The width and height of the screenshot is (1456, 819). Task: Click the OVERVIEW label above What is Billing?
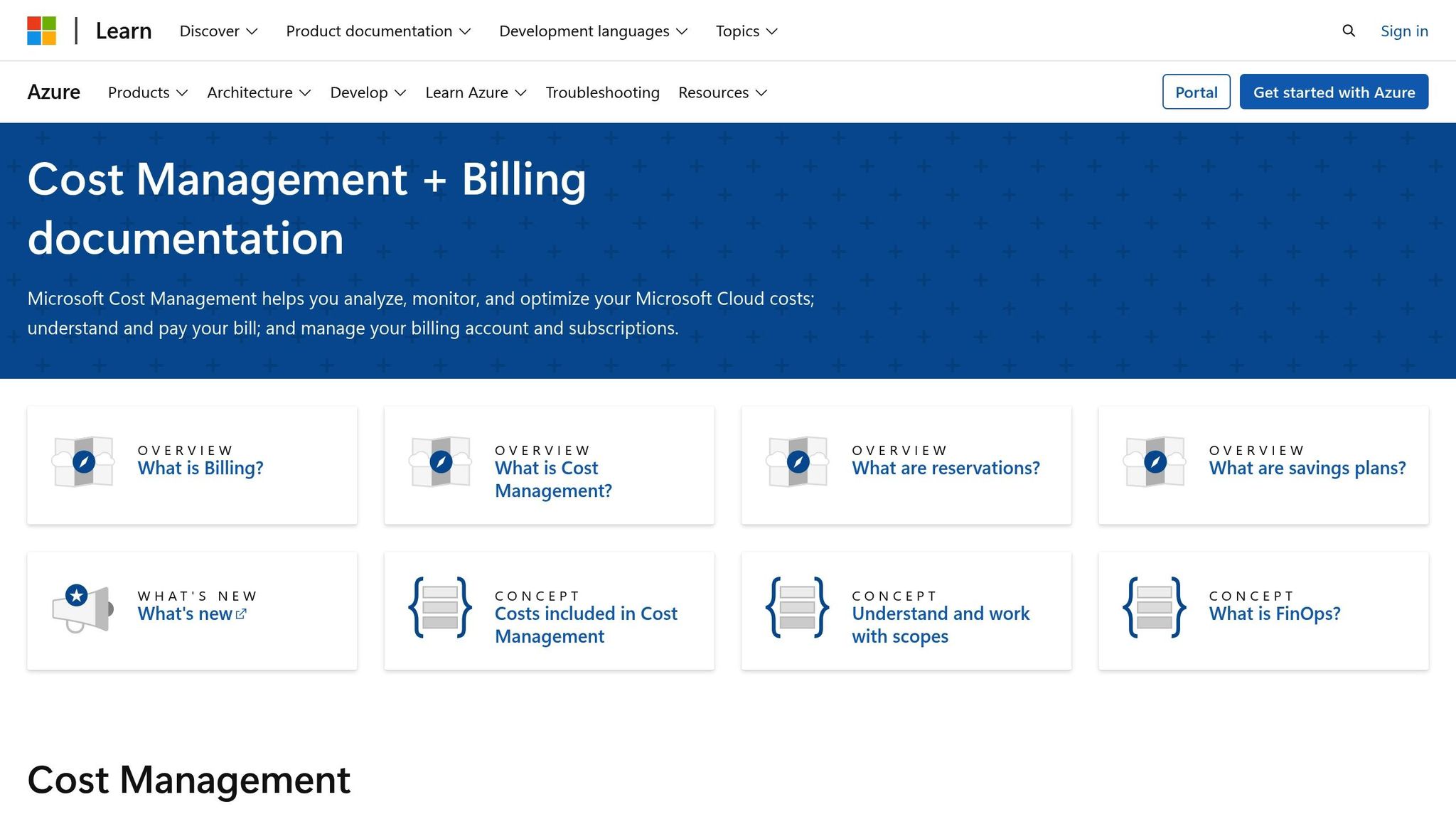coord(185,450)
